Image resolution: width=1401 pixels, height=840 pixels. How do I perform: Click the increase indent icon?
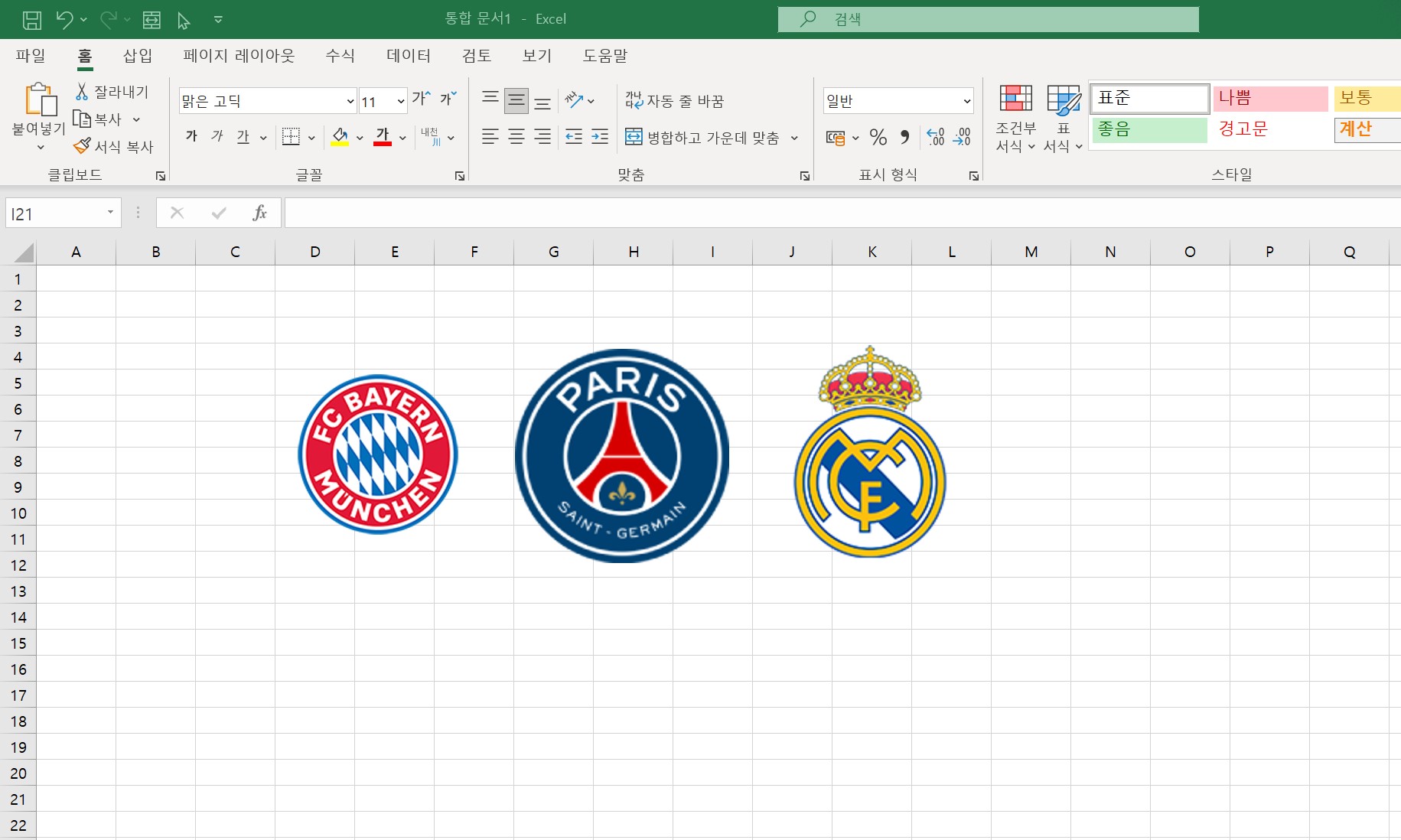coord(600,137)
